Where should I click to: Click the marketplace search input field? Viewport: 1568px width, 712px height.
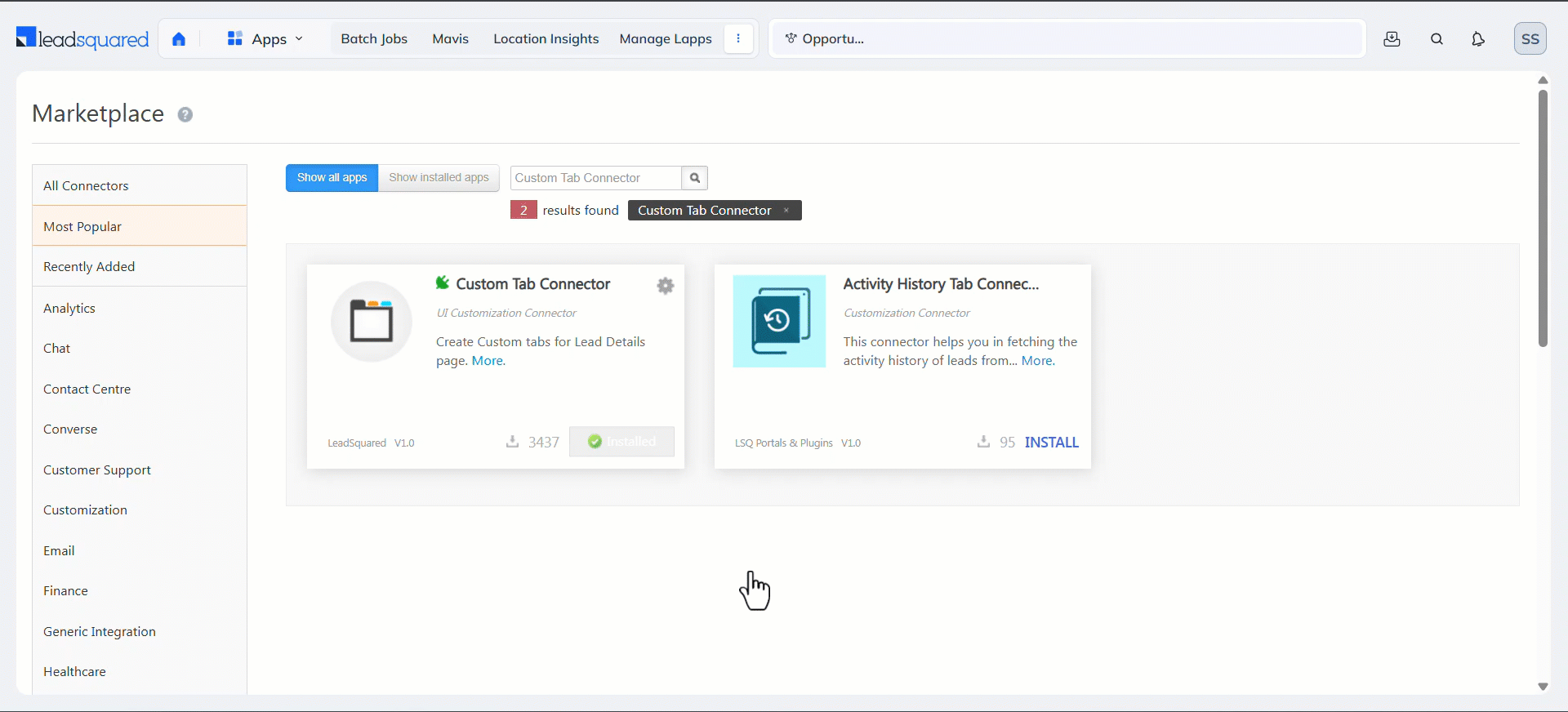click(x=596, y=178)
